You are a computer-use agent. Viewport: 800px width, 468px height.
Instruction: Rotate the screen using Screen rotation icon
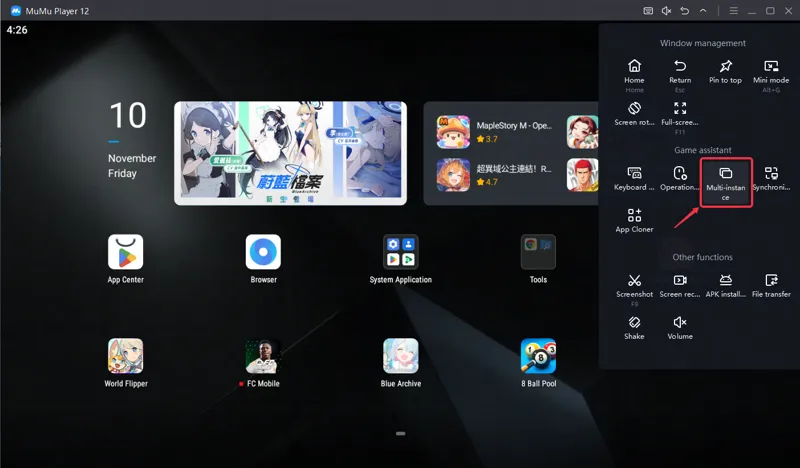(634, 108)
